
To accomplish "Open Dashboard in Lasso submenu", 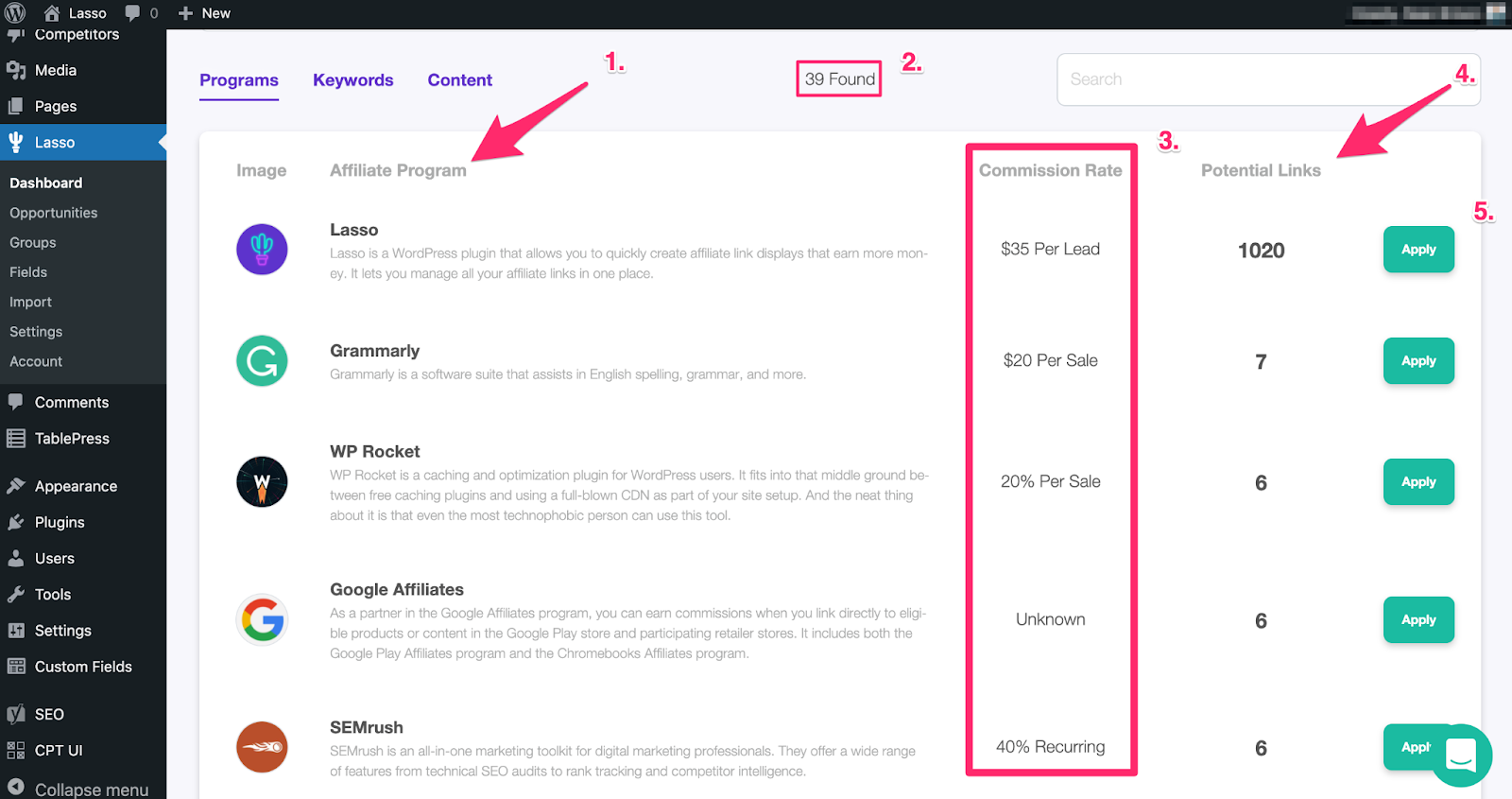I will (46, 182).
